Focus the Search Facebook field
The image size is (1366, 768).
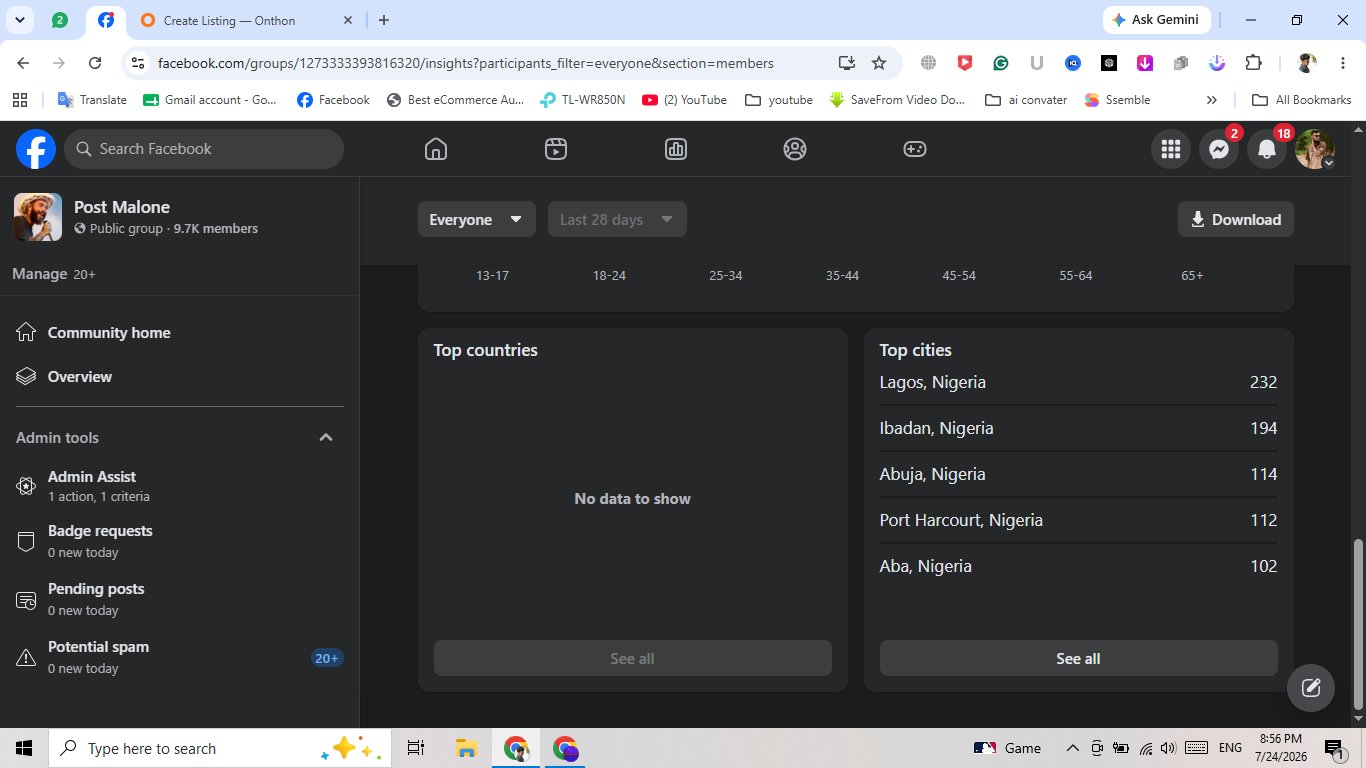pyautogui.click(x=204, y=149)
